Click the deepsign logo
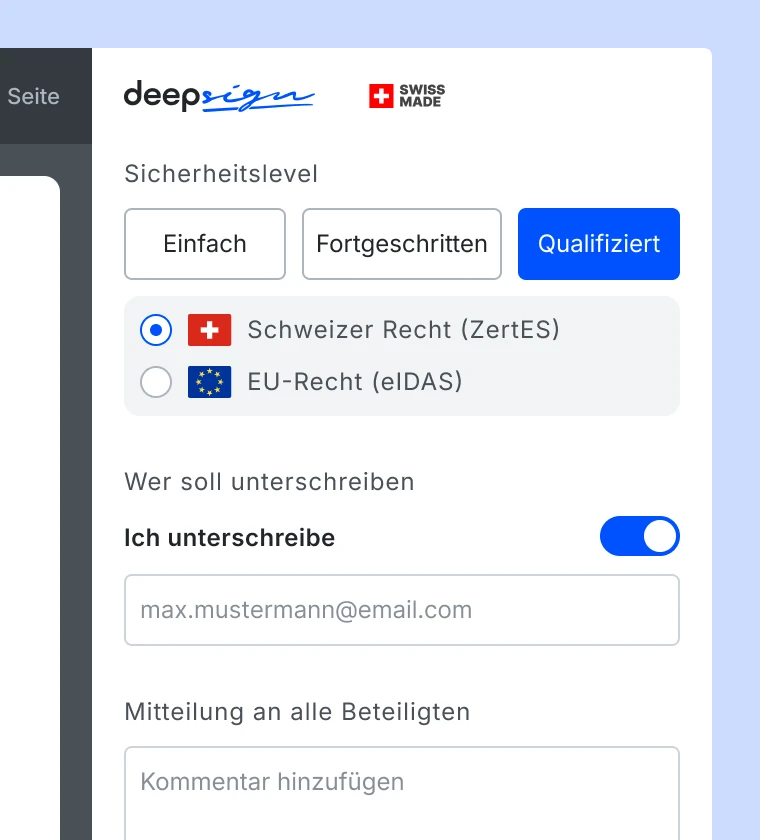The height and width of the screenshot is (840, 760). coord(218,96)
